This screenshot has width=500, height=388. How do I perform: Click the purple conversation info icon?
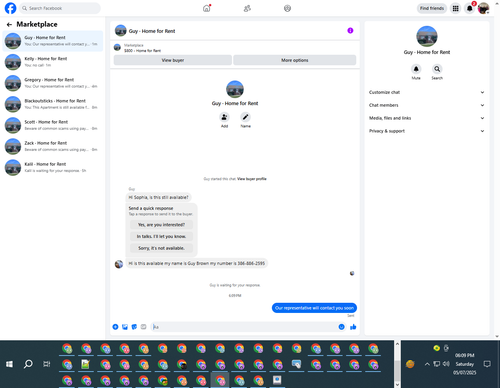tap(350, 31)
